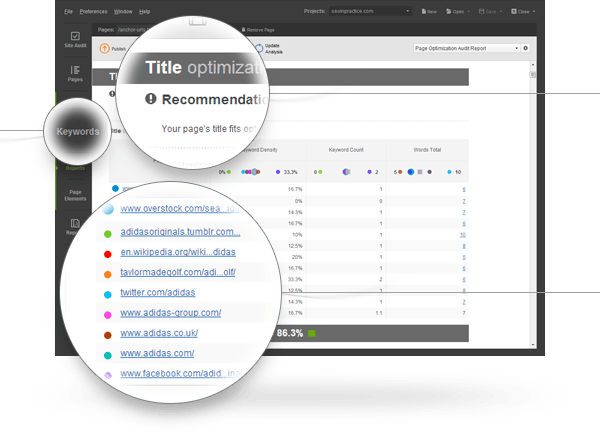This screenshot has width=600, height=439.
Task: Open the www.adidas.com/ link
Action: pos(157,353)
